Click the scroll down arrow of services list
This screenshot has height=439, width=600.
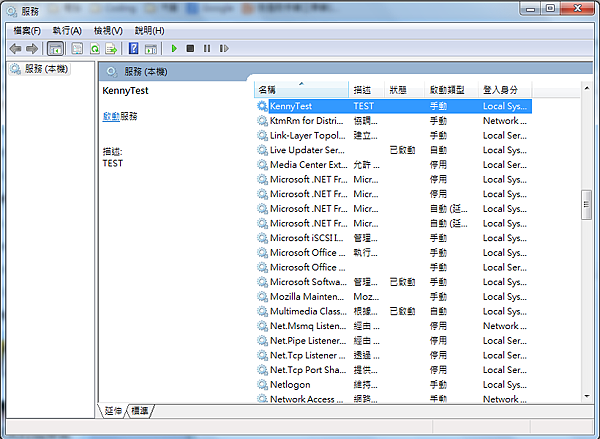[587, 397]
